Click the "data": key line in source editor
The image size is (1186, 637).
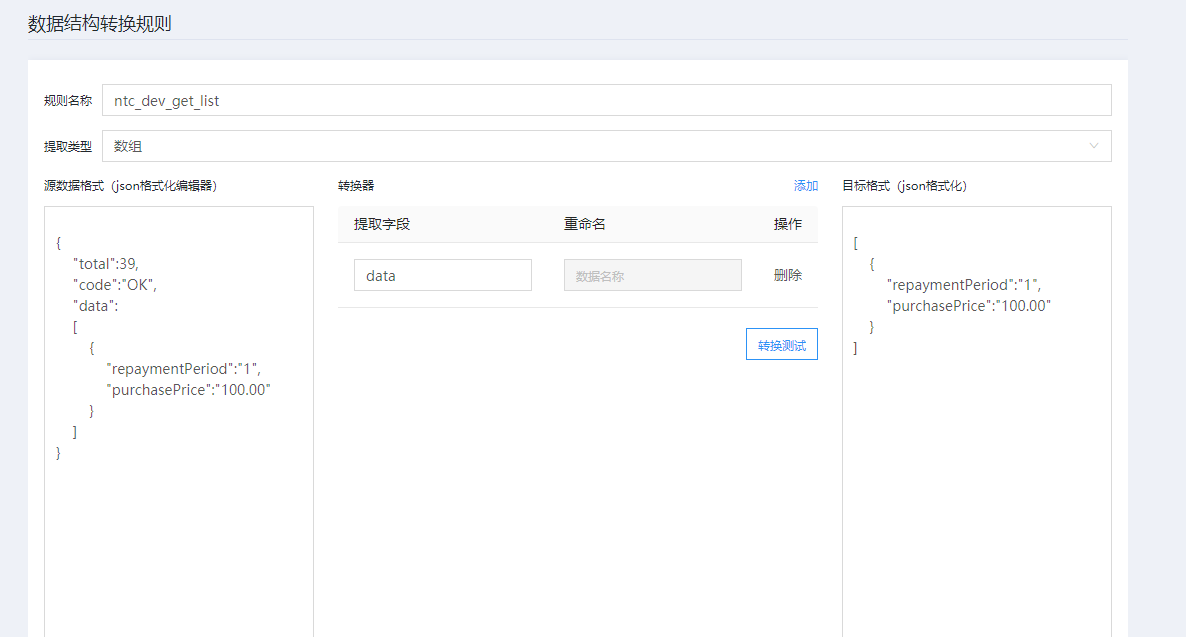[96, 306]
